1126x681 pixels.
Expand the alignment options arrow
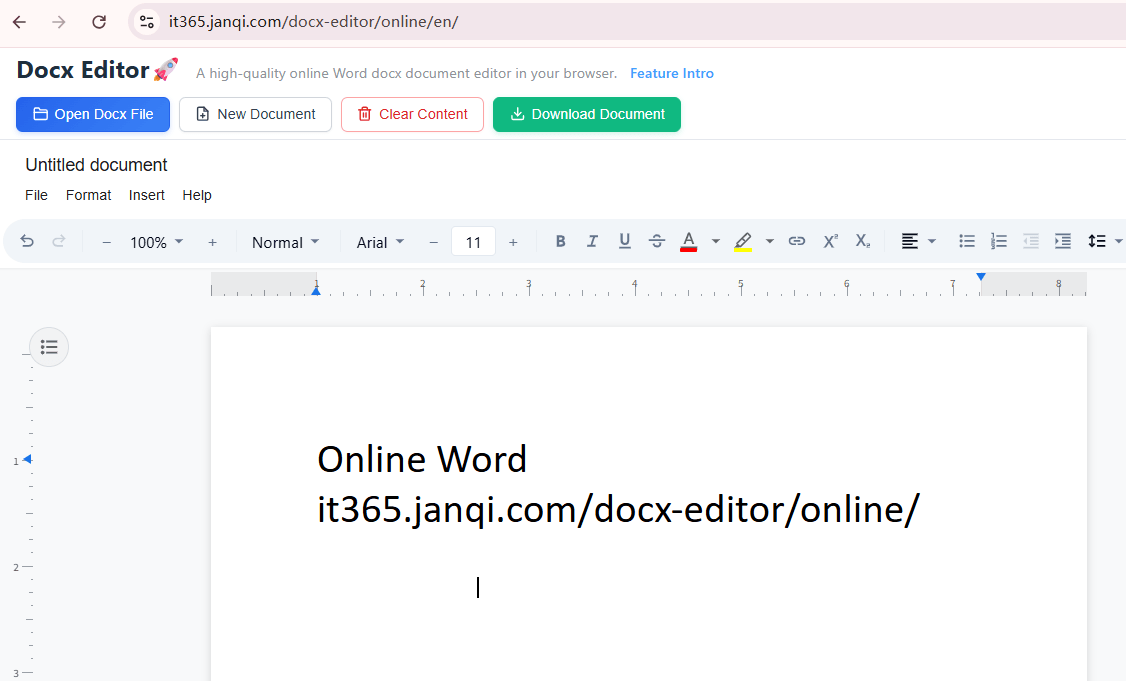point(932,241)
